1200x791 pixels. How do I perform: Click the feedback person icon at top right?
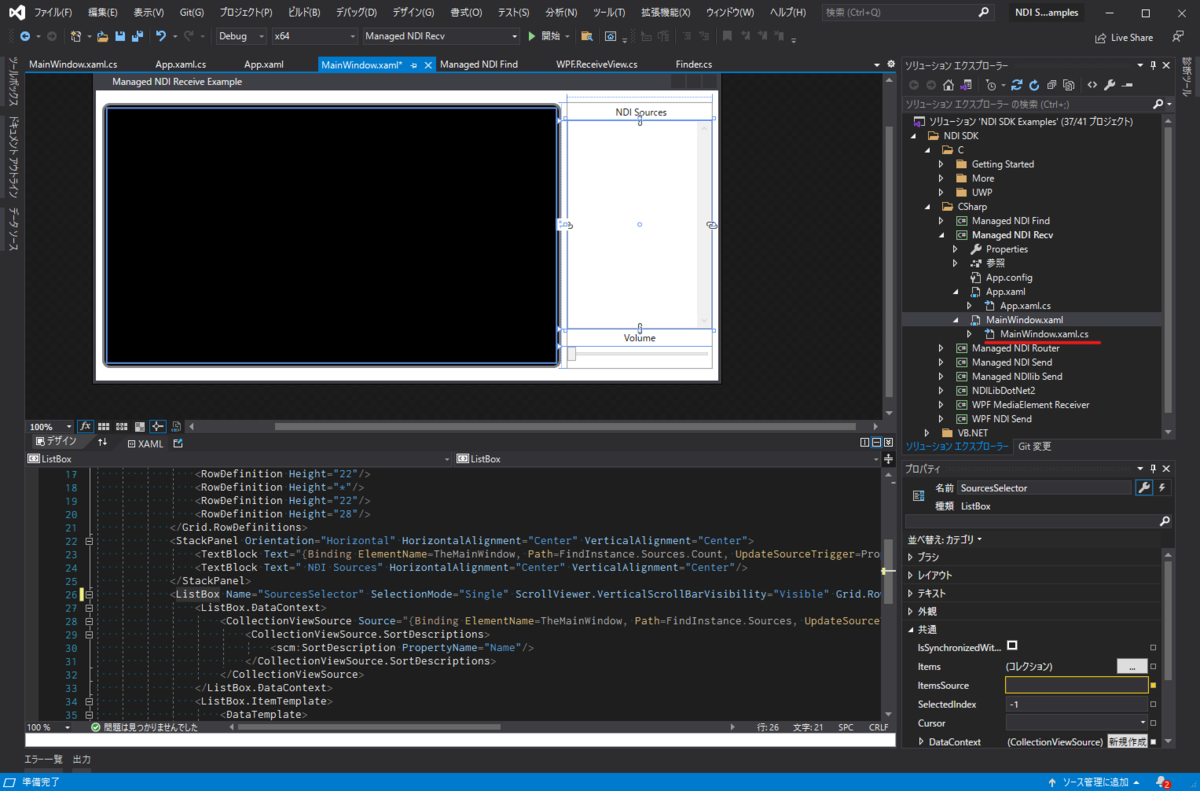(1178, 37)
